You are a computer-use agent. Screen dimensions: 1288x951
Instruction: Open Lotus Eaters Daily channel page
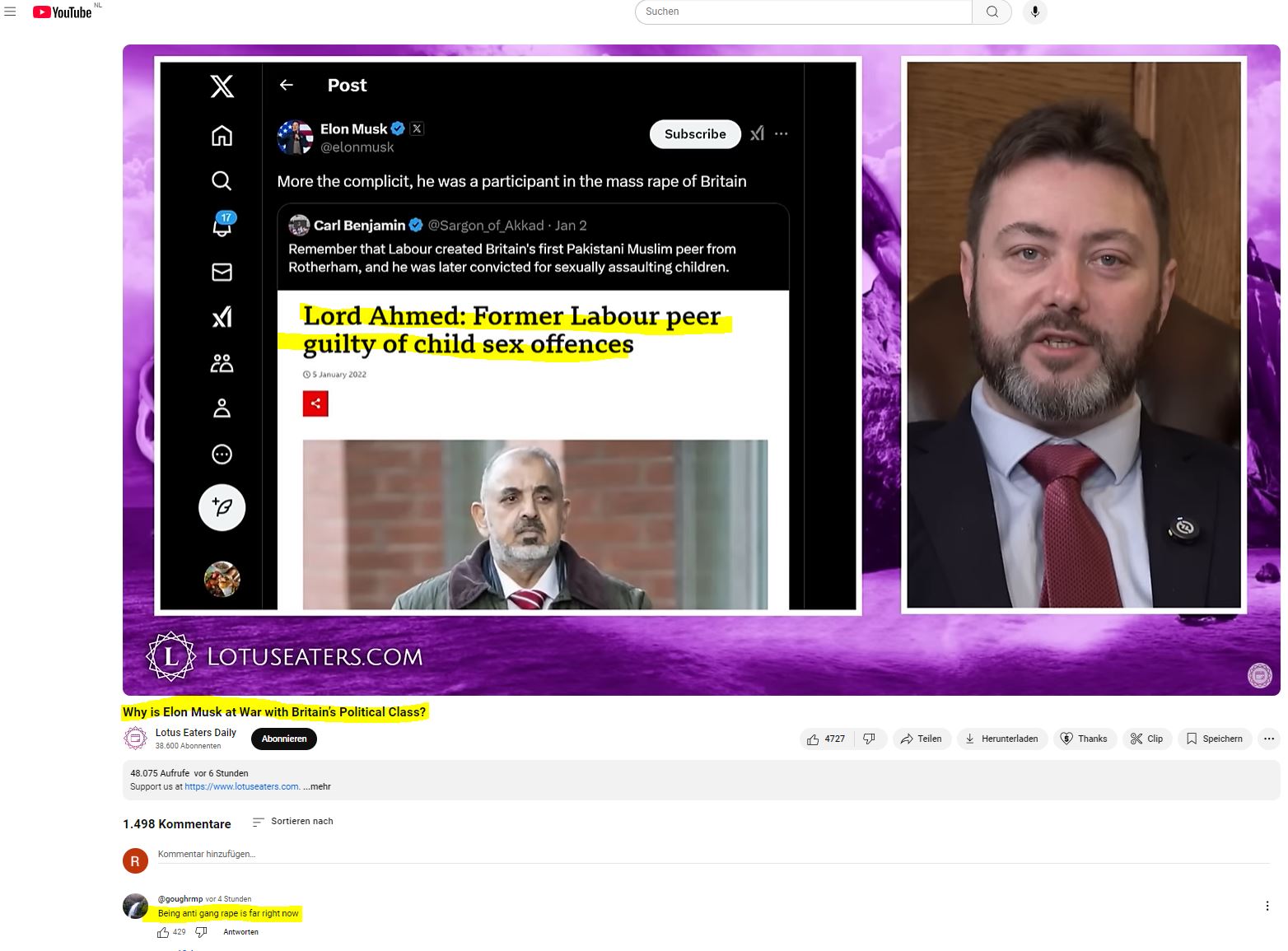[195, 732]
